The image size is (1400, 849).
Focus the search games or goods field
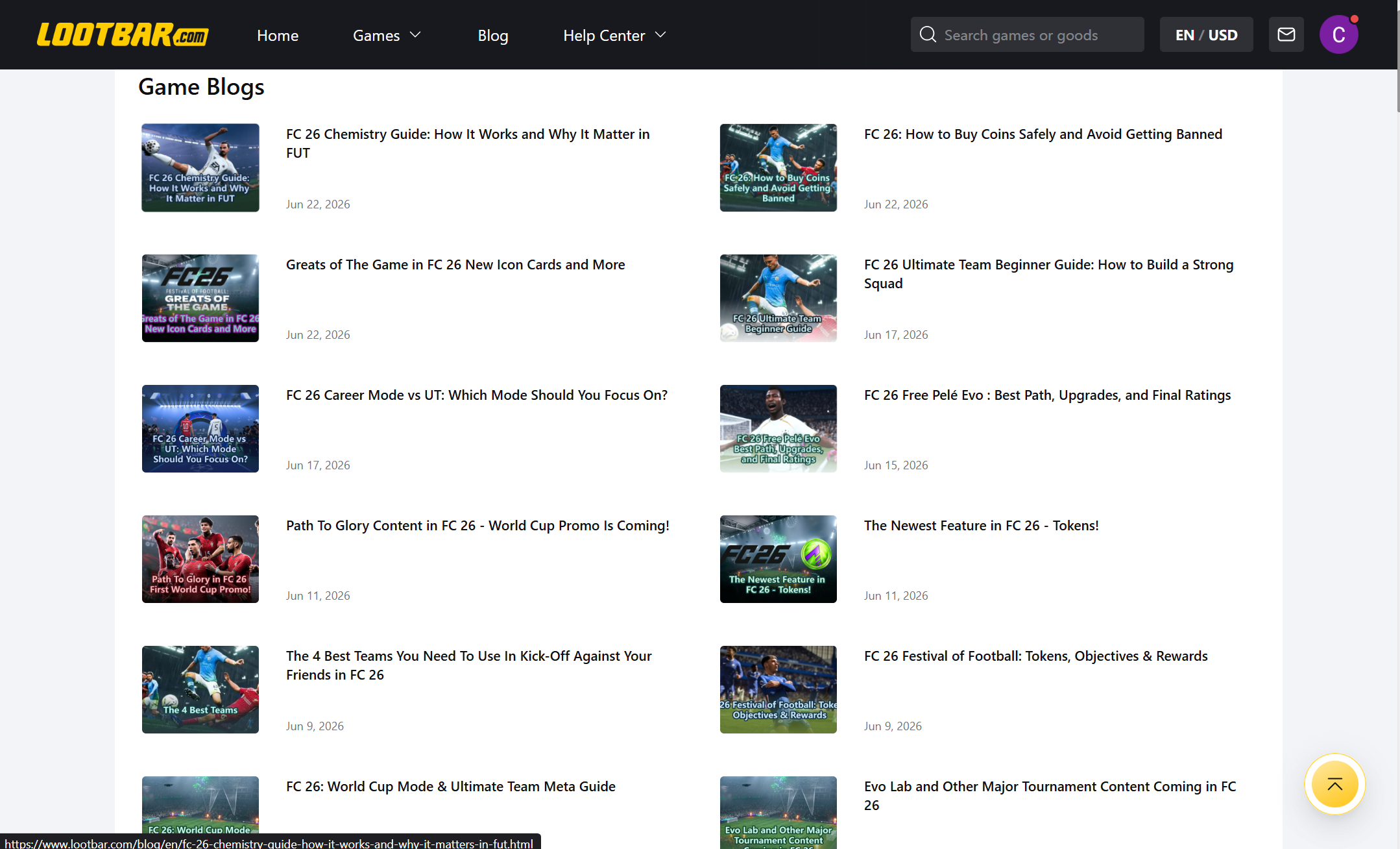tap(1028, 35)
